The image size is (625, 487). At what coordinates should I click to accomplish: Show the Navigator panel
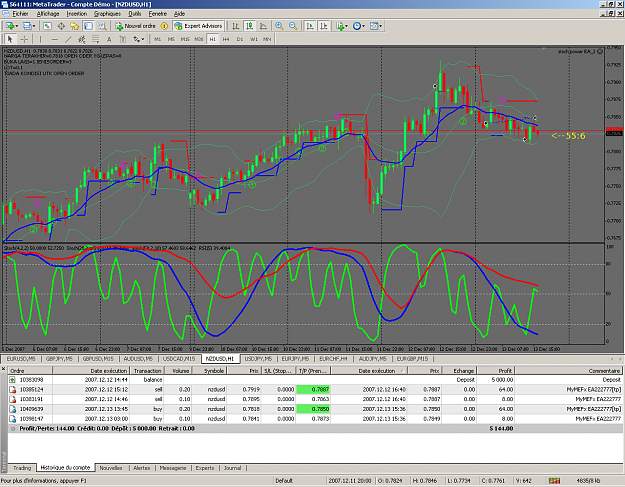click(75, 26)
